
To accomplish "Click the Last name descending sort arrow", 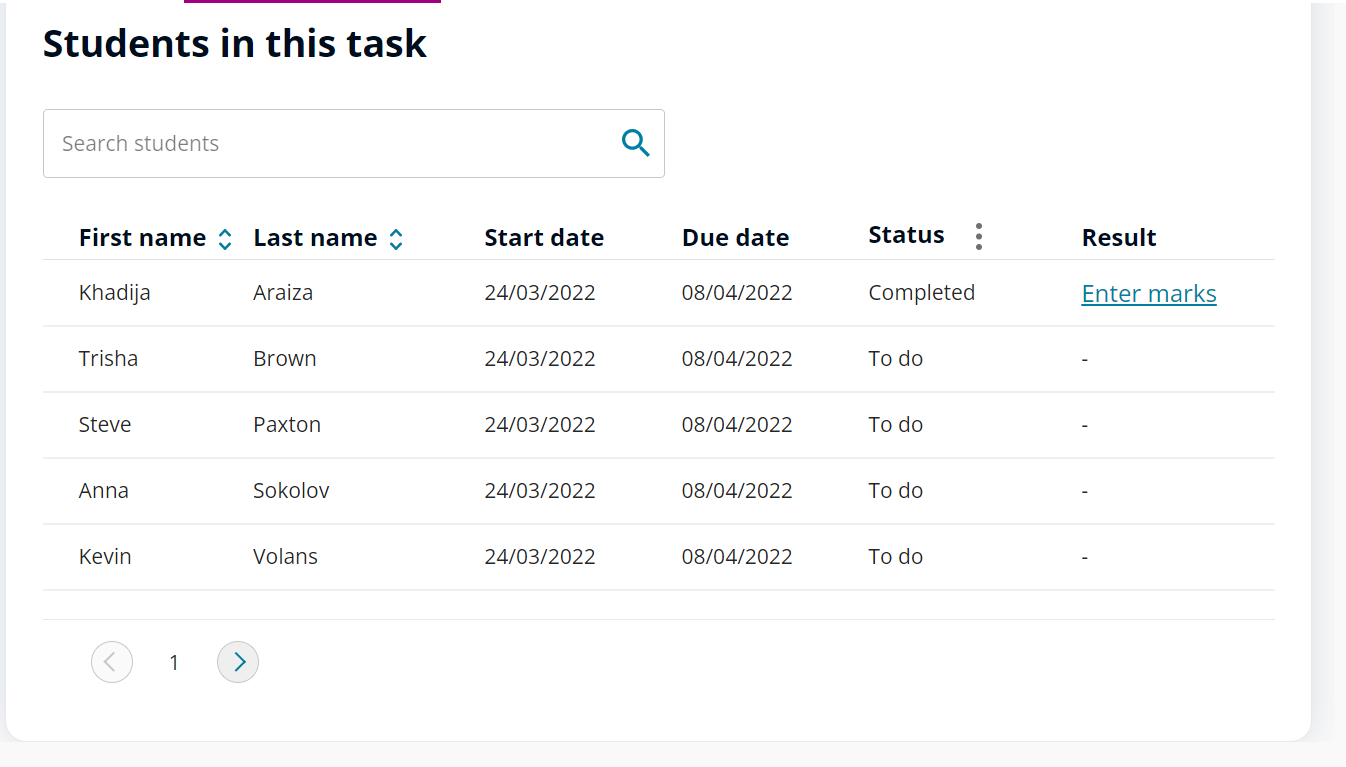I will click(396, 243).
